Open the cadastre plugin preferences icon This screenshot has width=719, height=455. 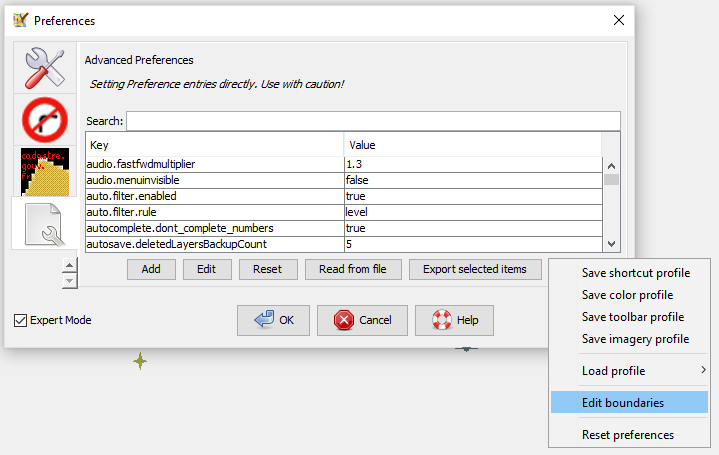(x=45, y=171)
